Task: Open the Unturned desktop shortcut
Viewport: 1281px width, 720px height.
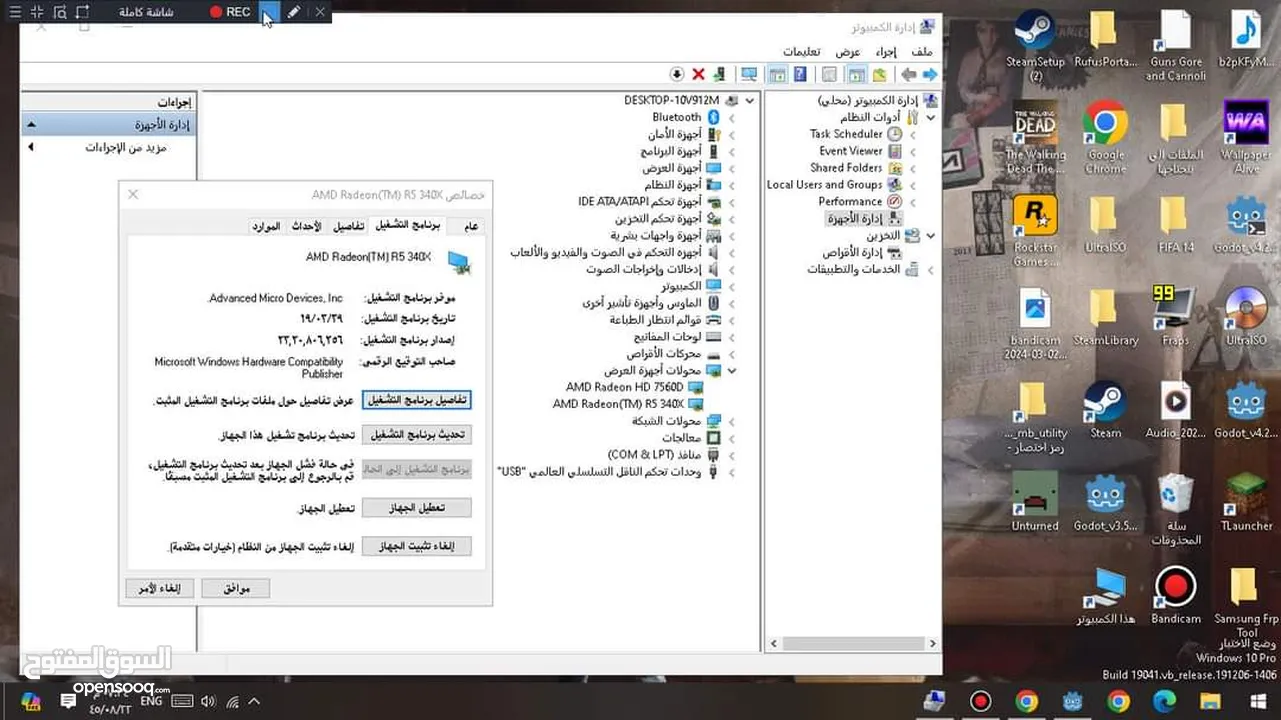Action: coord(1035,502)
